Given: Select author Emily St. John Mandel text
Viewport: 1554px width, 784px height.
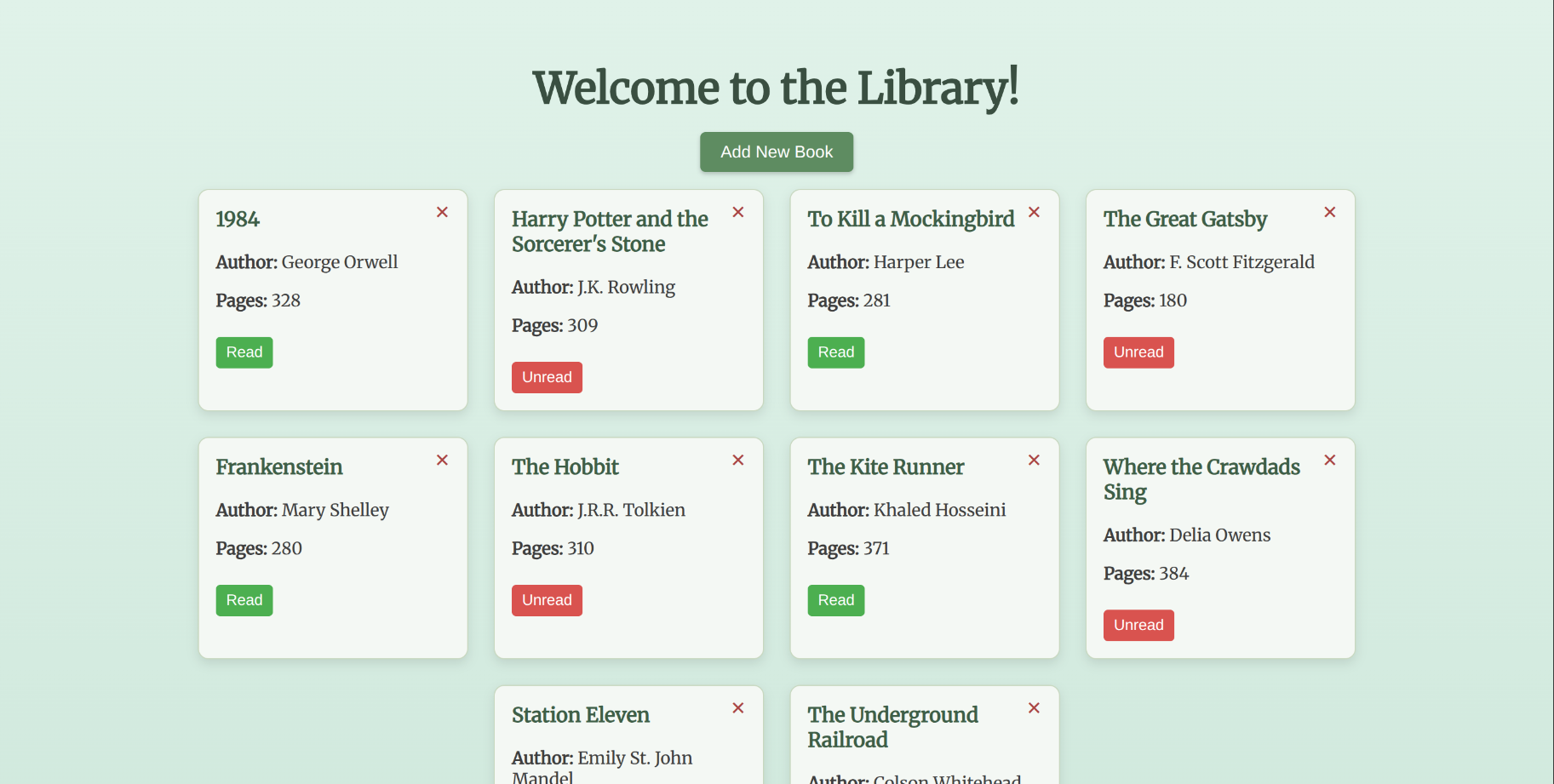Looking at the screenshot, I should pyautogui.click(x=602, y=767).
